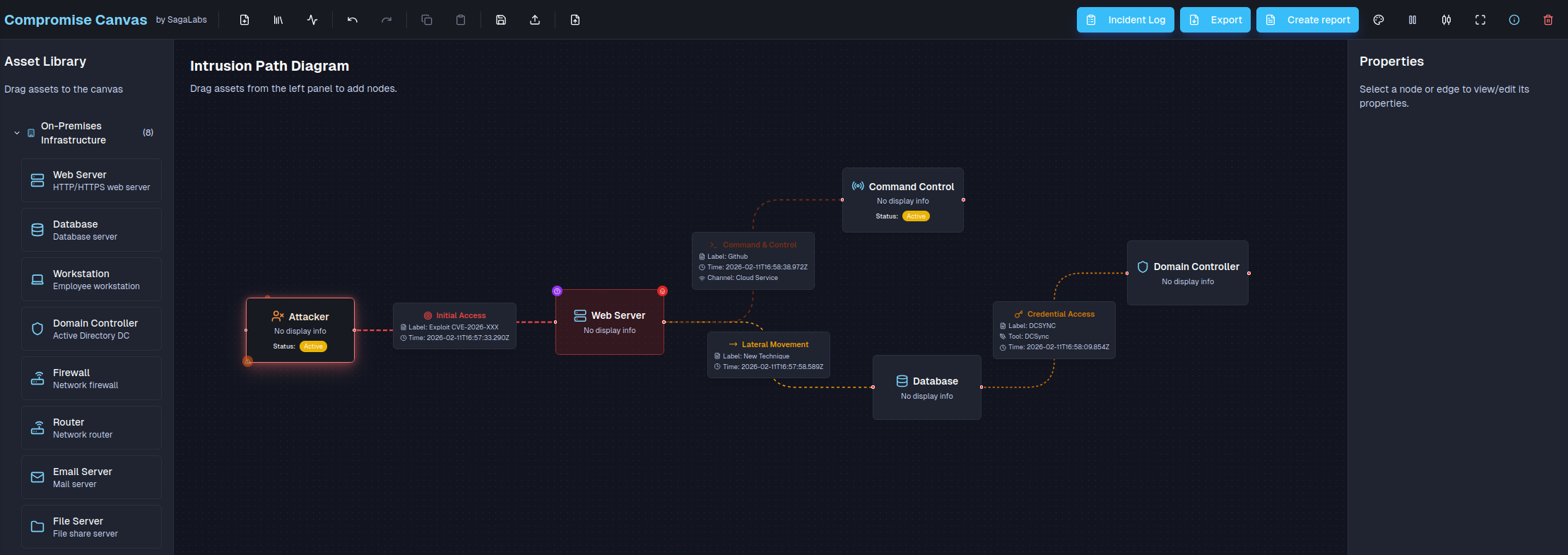Screen dimensions: 1568x555
Task: Click the 'Channel: Cloud Service' text
Action: [x=743, y=278]
